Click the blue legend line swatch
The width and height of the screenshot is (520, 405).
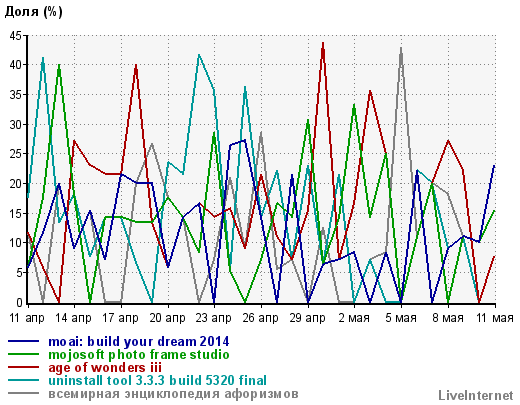point(23,342)
